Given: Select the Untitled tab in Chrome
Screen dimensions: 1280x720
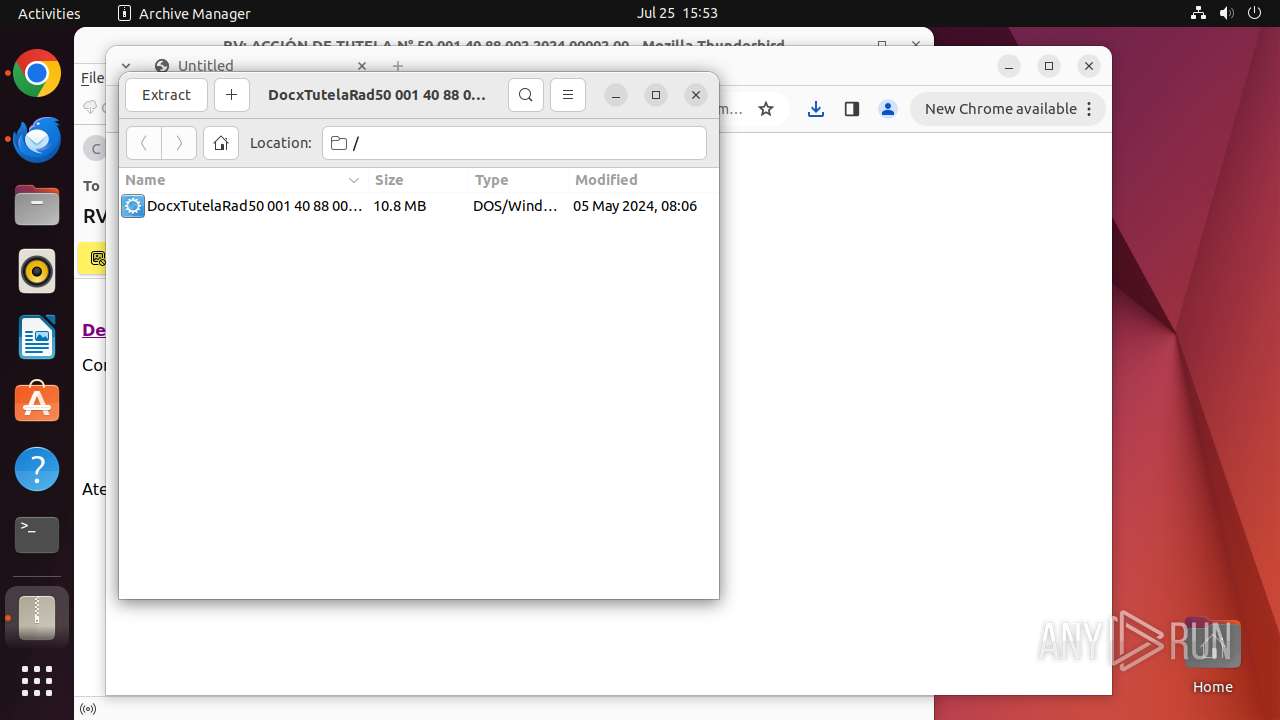Looking at the screenshot, I should point(260,66).
